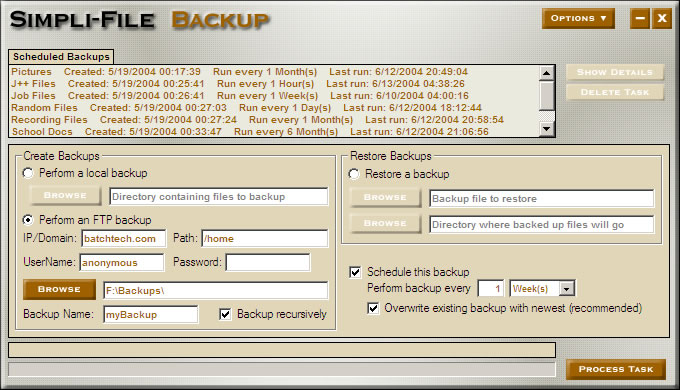Viewport: 680px width, 390px height.
Task: Click the Backup file to restore field
Action: pos(541,199)
